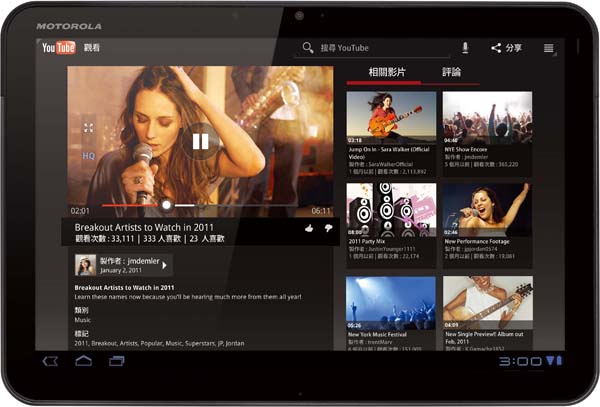Image resolution: width=600 pixels, height=407 pixels.
Task: Open the 2011 Party Mix video
Action: point(390,209)
